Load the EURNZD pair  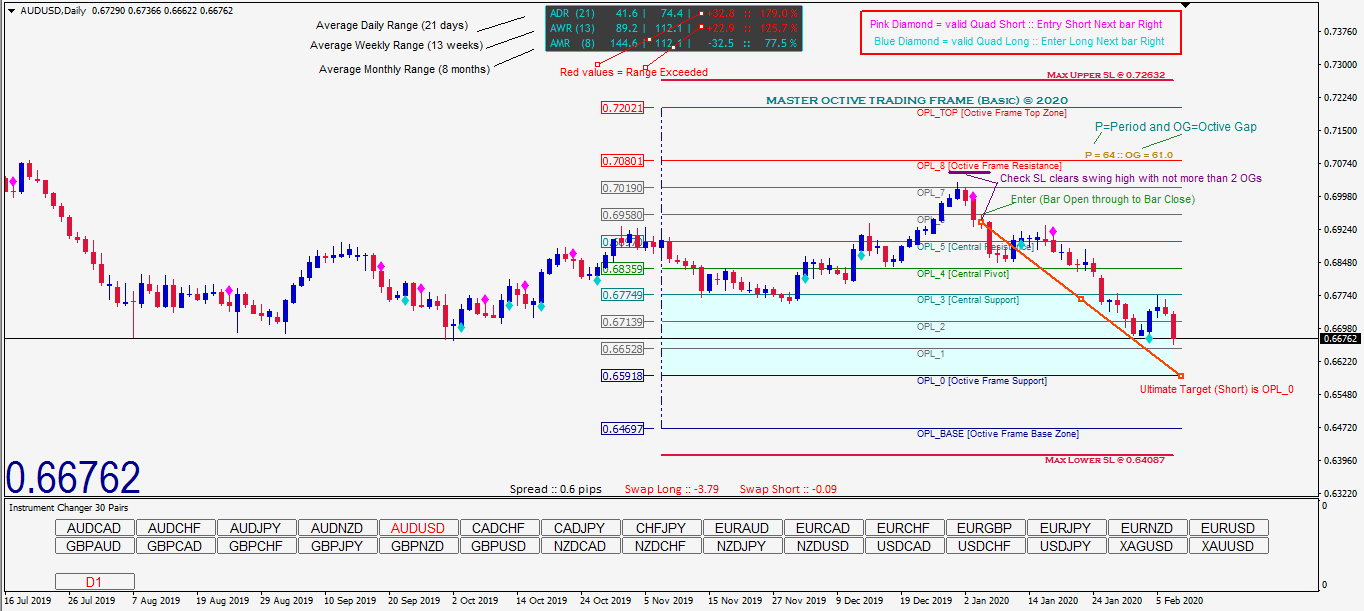(1147, 528)
